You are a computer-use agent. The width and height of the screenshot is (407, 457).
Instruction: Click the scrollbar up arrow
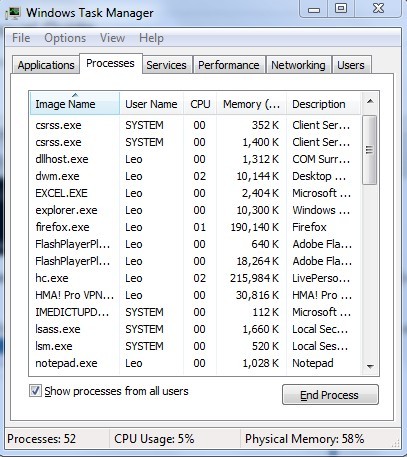(x=370, y=102)
